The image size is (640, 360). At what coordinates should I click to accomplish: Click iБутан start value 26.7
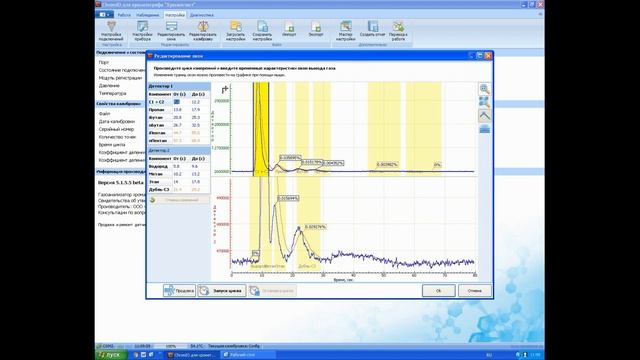[178, 125]
